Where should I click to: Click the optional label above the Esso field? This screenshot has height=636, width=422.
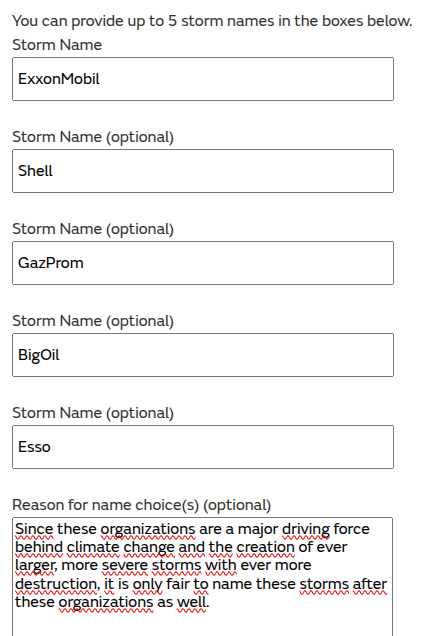point(93,413)
